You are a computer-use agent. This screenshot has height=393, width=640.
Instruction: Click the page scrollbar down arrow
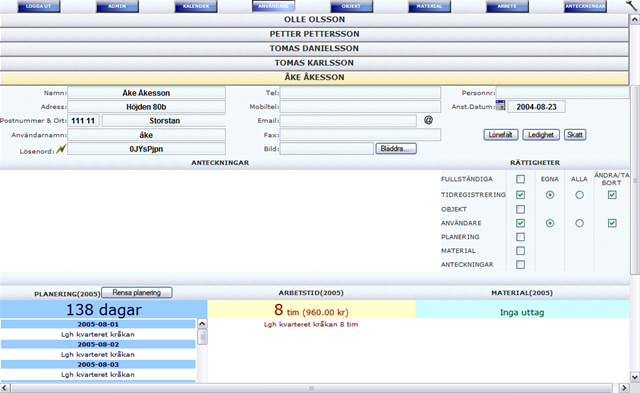coord(635,377)
